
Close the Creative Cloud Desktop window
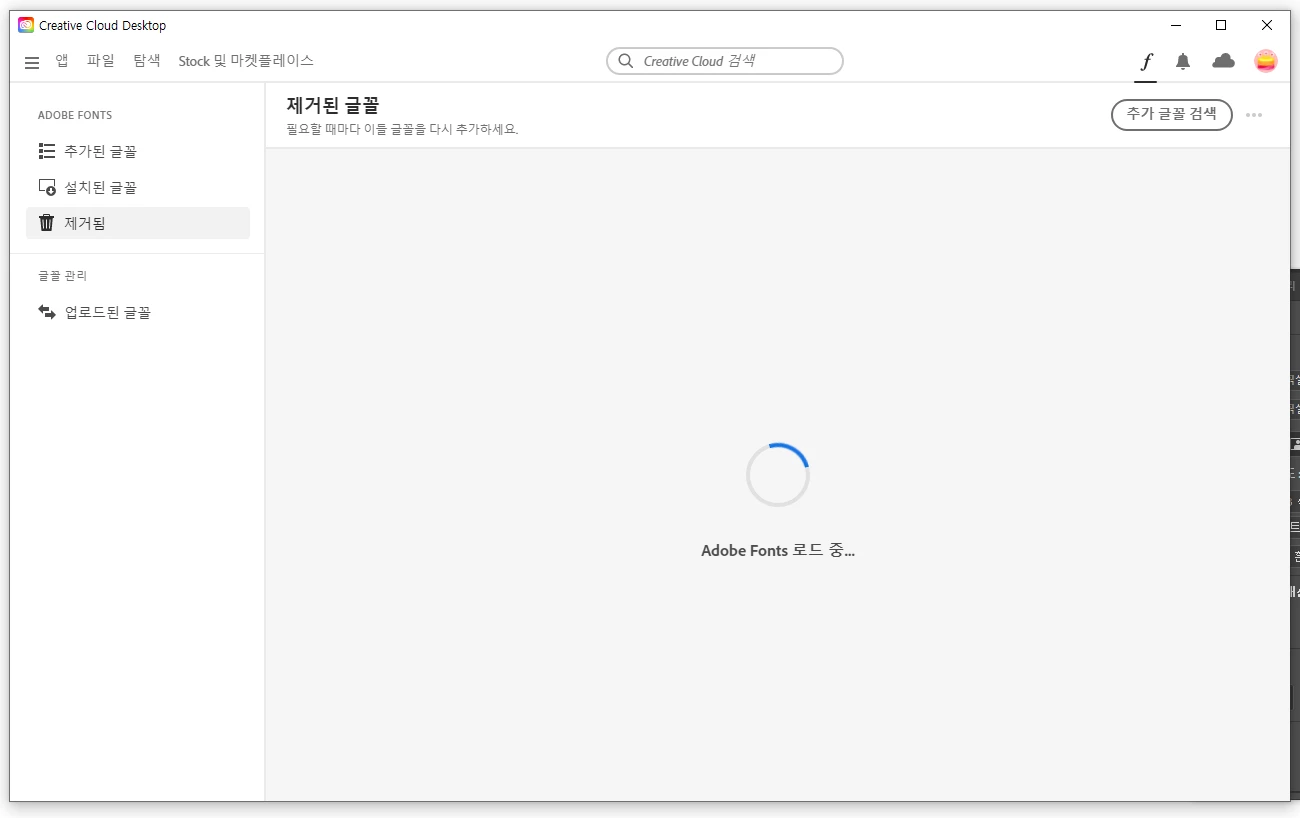tap(1267, 25)
